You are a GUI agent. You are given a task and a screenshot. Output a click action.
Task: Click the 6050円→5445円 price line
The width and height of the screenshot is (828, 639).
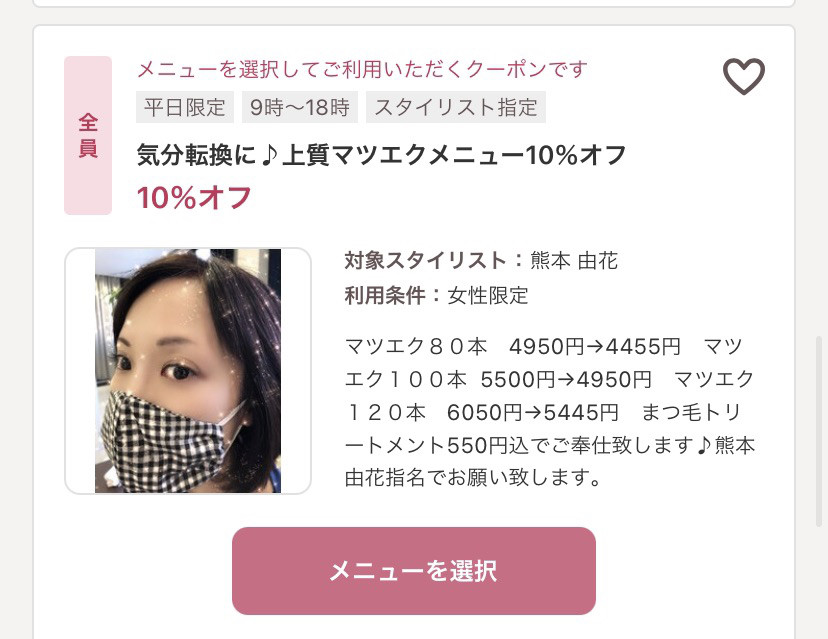[532, 412]
